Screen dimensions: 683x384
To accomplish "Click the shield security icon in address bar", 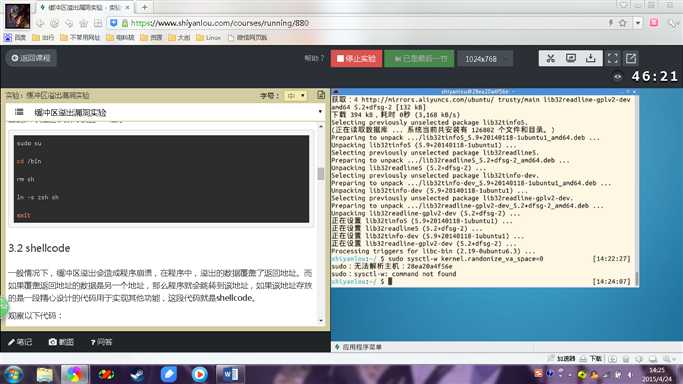I will [113, 23].
